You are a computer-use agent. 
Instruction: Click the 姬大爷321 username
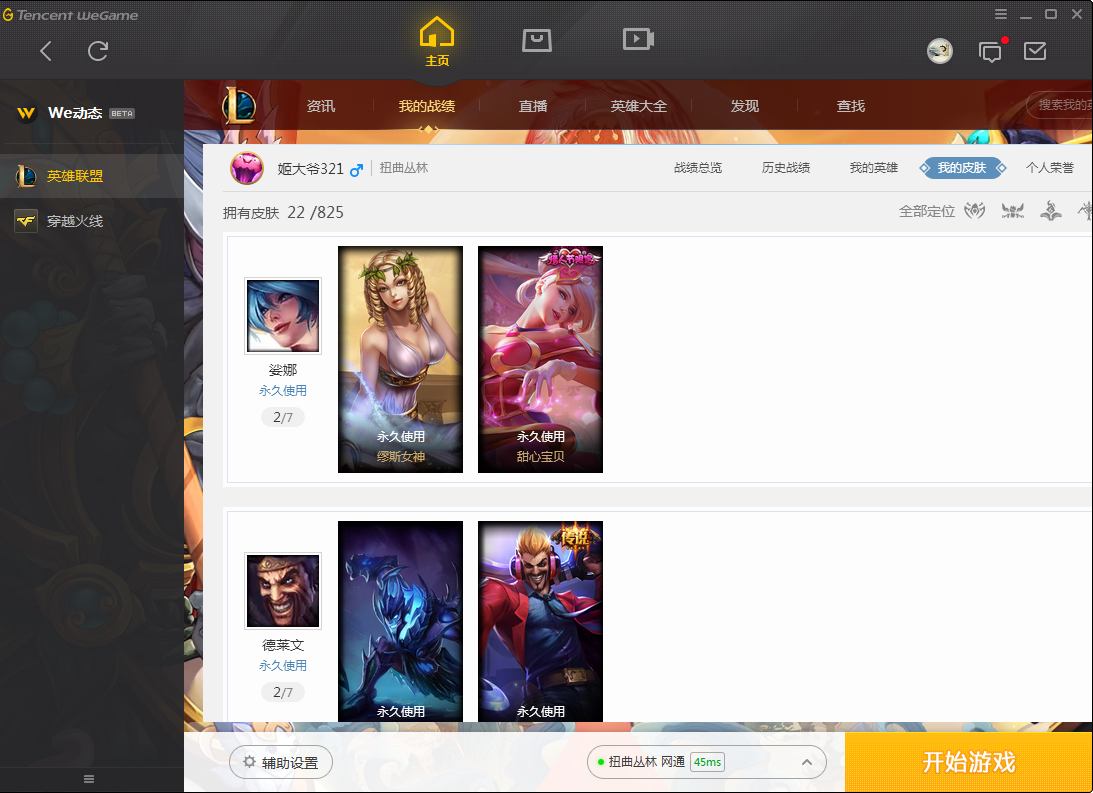coord(310,169)
